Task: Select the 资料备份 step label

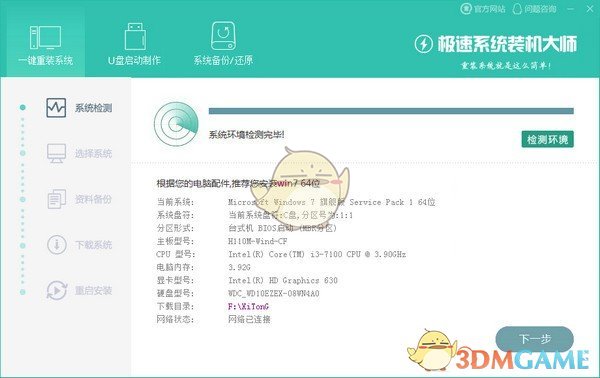Action: (x=93, y=199)
